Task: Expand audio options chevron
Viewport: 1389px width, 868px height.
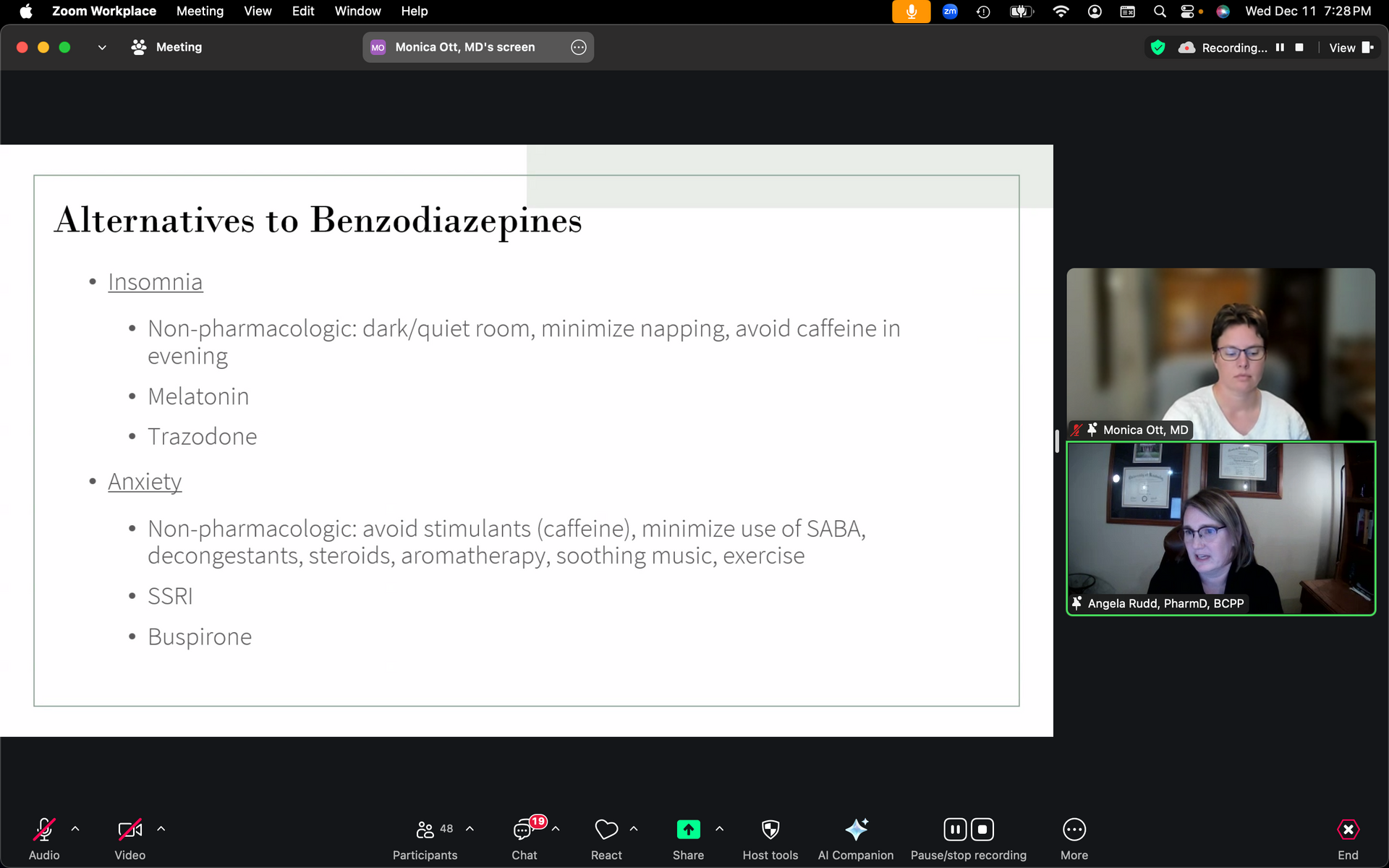Action: click(x=75, y=829)
